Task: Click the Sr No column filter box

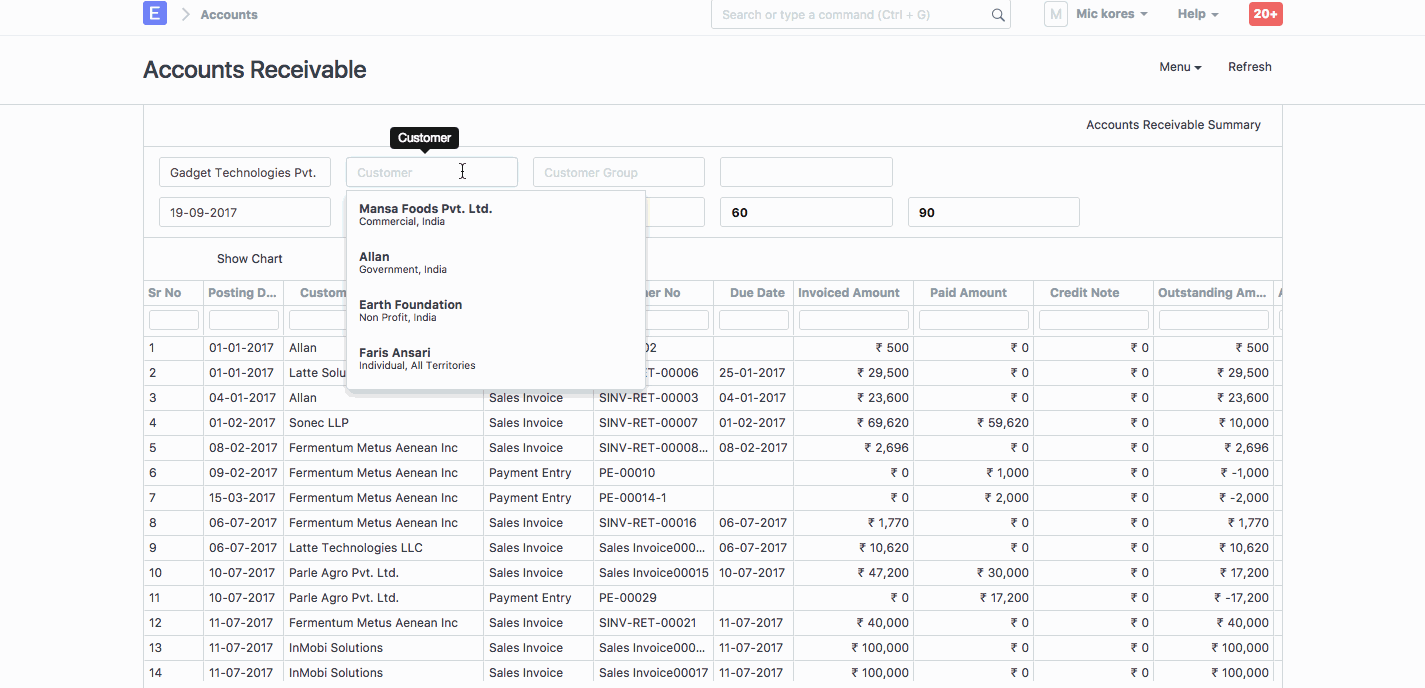Action: click(174, 320)
